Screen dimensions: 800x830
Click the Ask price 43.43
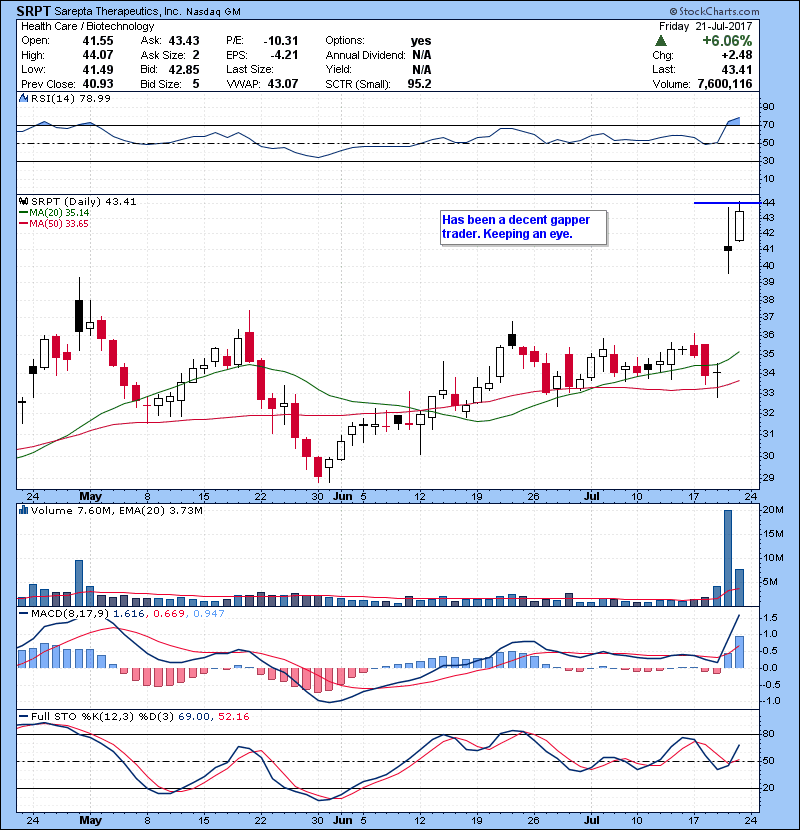point(184,41)
